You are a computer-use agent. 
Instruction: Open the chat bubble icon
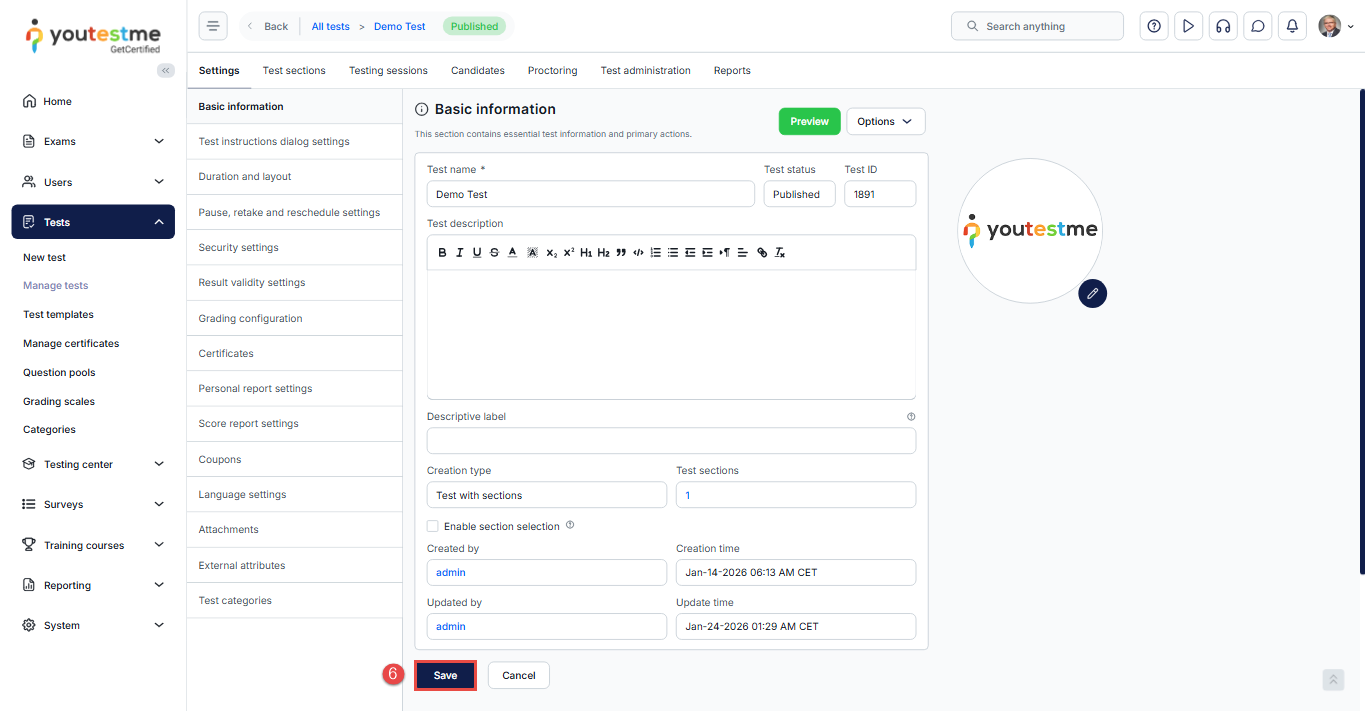(x=1257, y=27)
